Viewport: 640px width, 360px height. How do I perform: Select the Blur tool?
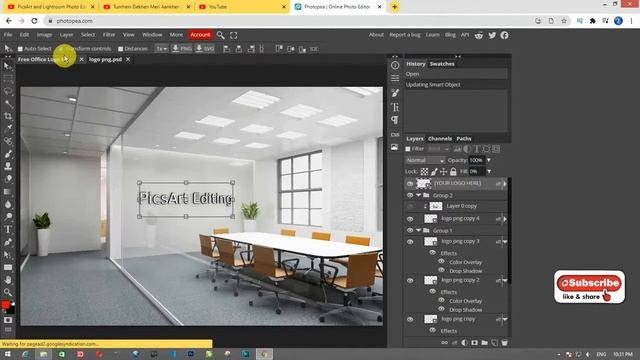pyautogui.click(x=8, y=204)
